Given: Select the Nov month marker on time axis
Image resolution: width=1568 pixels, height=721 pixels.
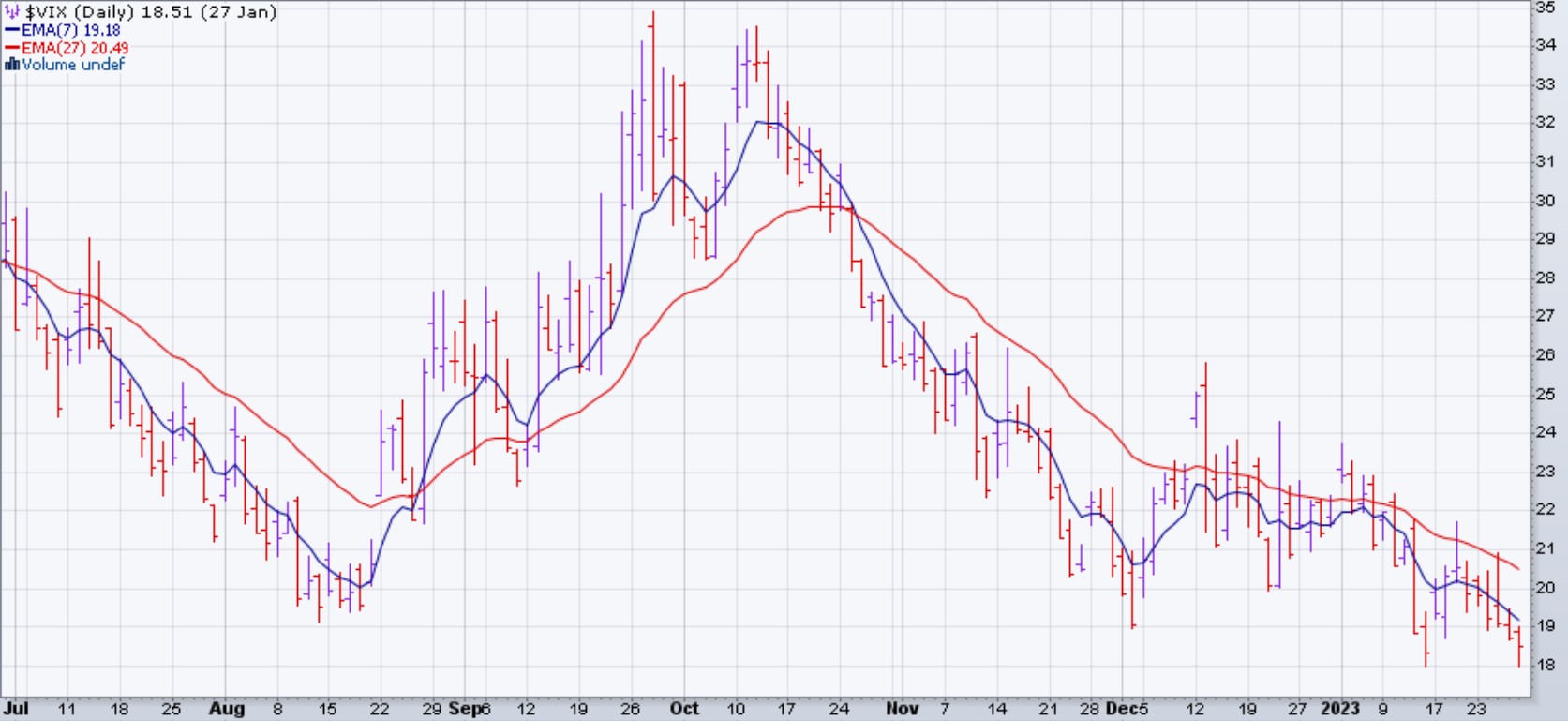Looking at the screenshot, I should (x=902, y=709).
